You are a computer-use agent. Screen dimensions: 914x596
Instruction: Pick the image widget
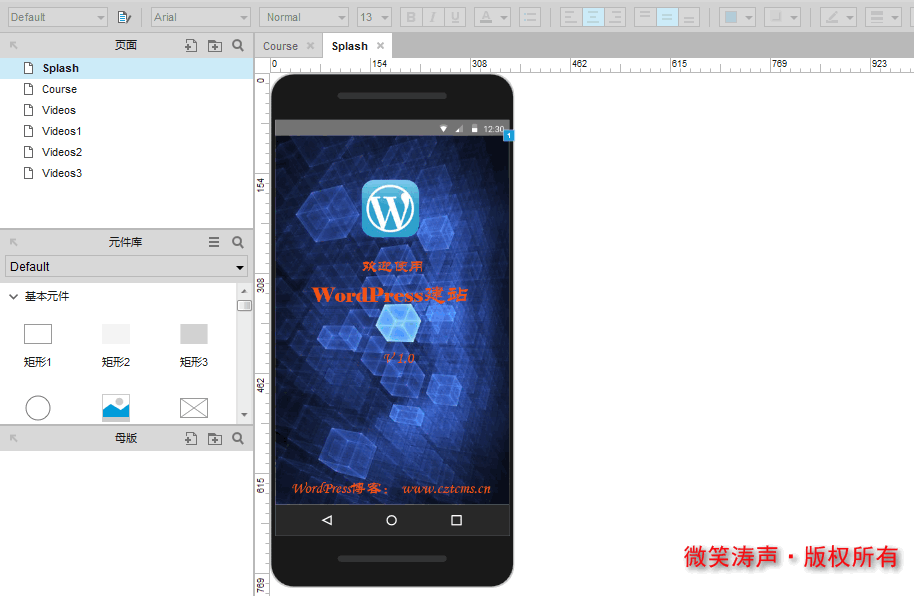point(116,408)
